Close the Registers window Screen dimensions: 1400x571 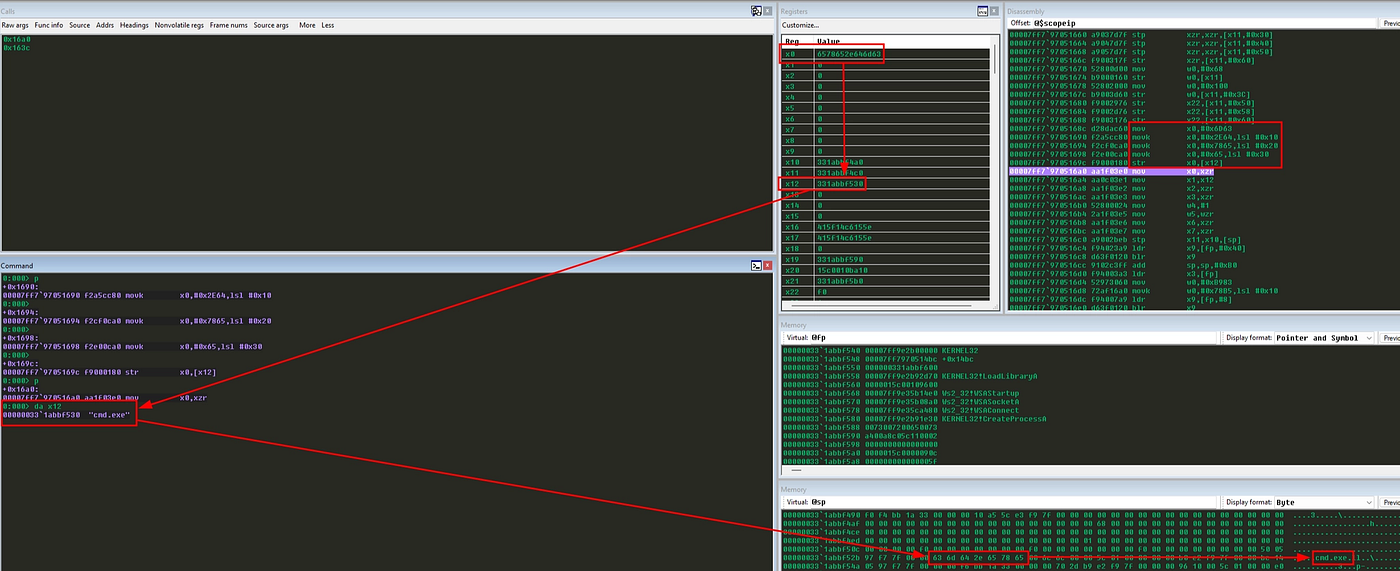tap(995, 10)
